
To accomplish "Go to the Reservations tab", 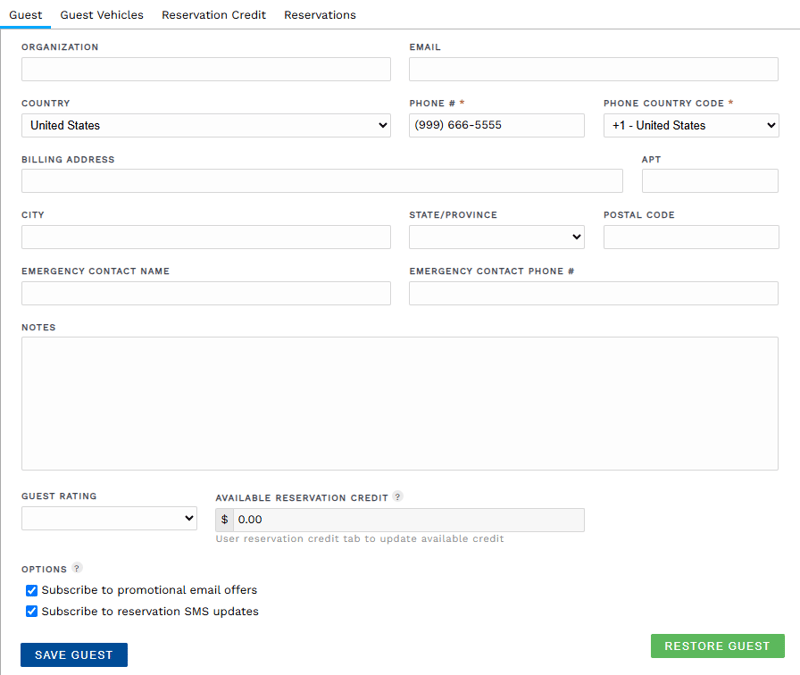I will point(320,15).
